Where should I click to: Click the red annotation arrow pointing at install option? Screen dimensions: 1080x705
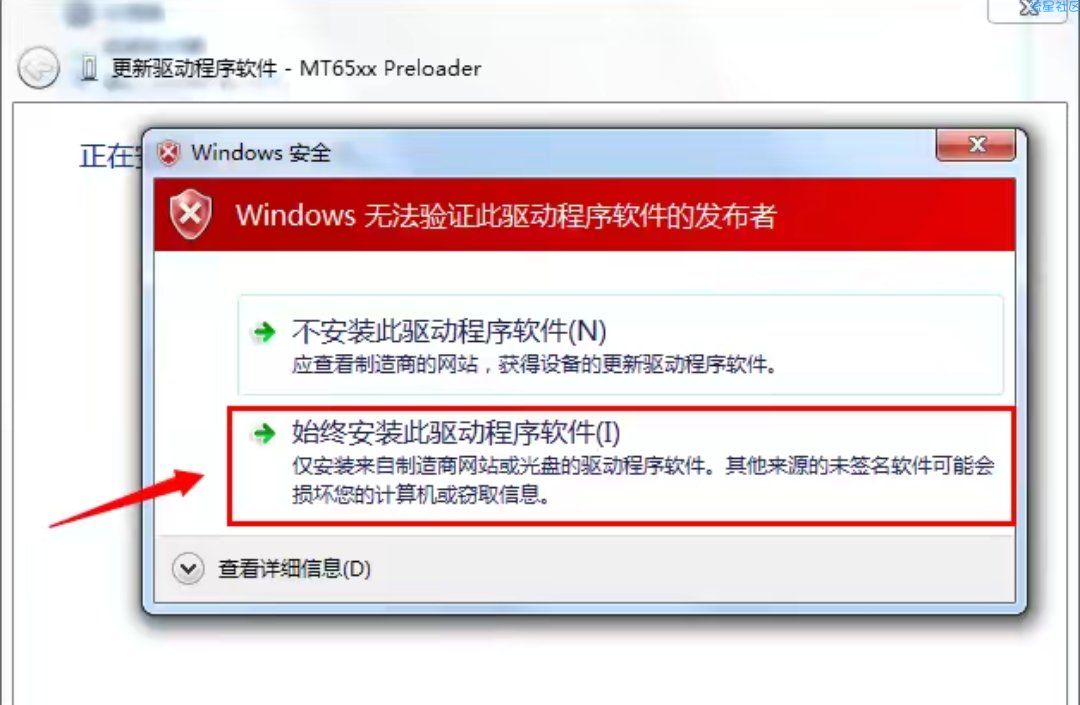(127, 498)
